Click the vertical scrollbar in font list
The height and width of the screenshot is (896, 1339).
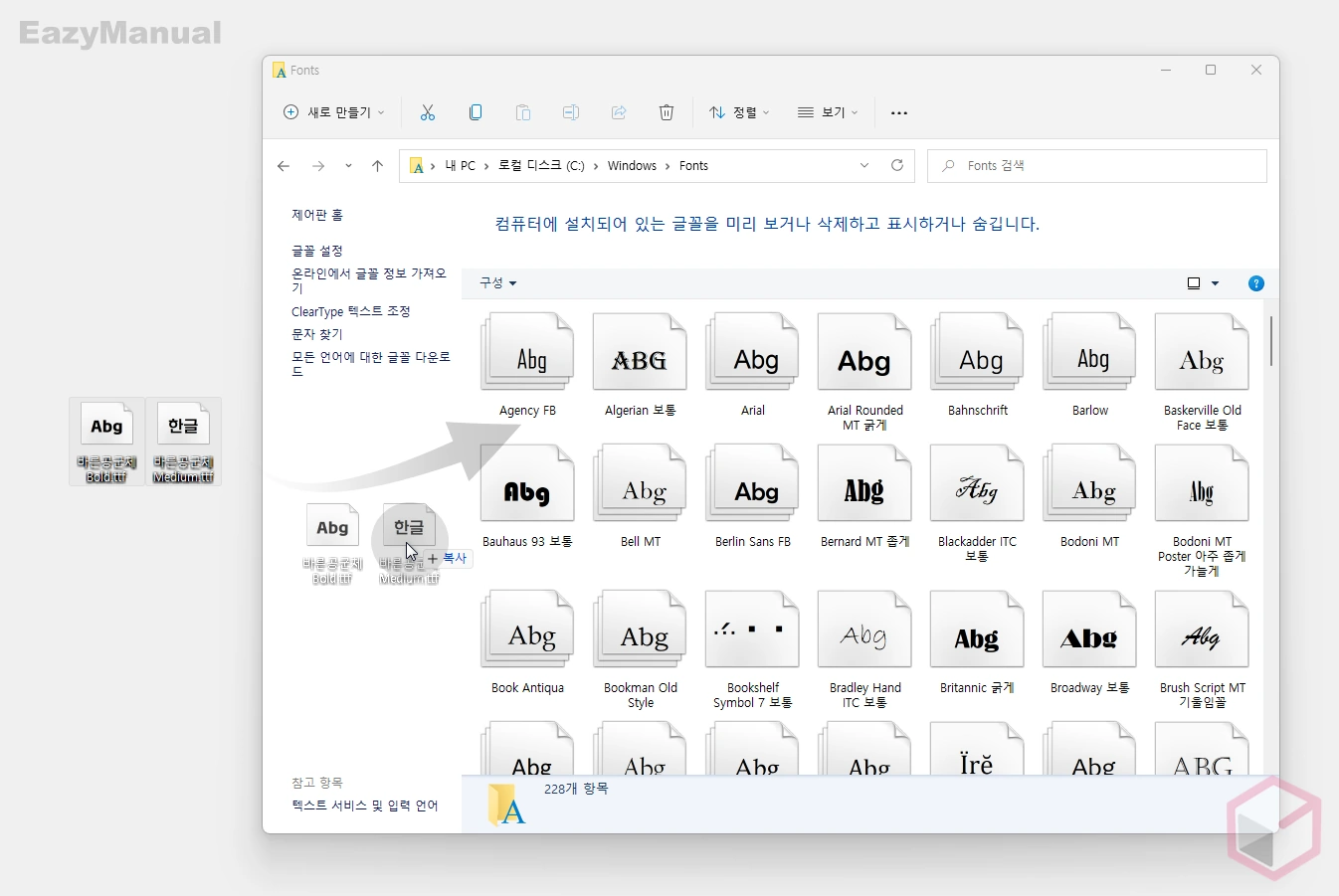coord(1270,341)
